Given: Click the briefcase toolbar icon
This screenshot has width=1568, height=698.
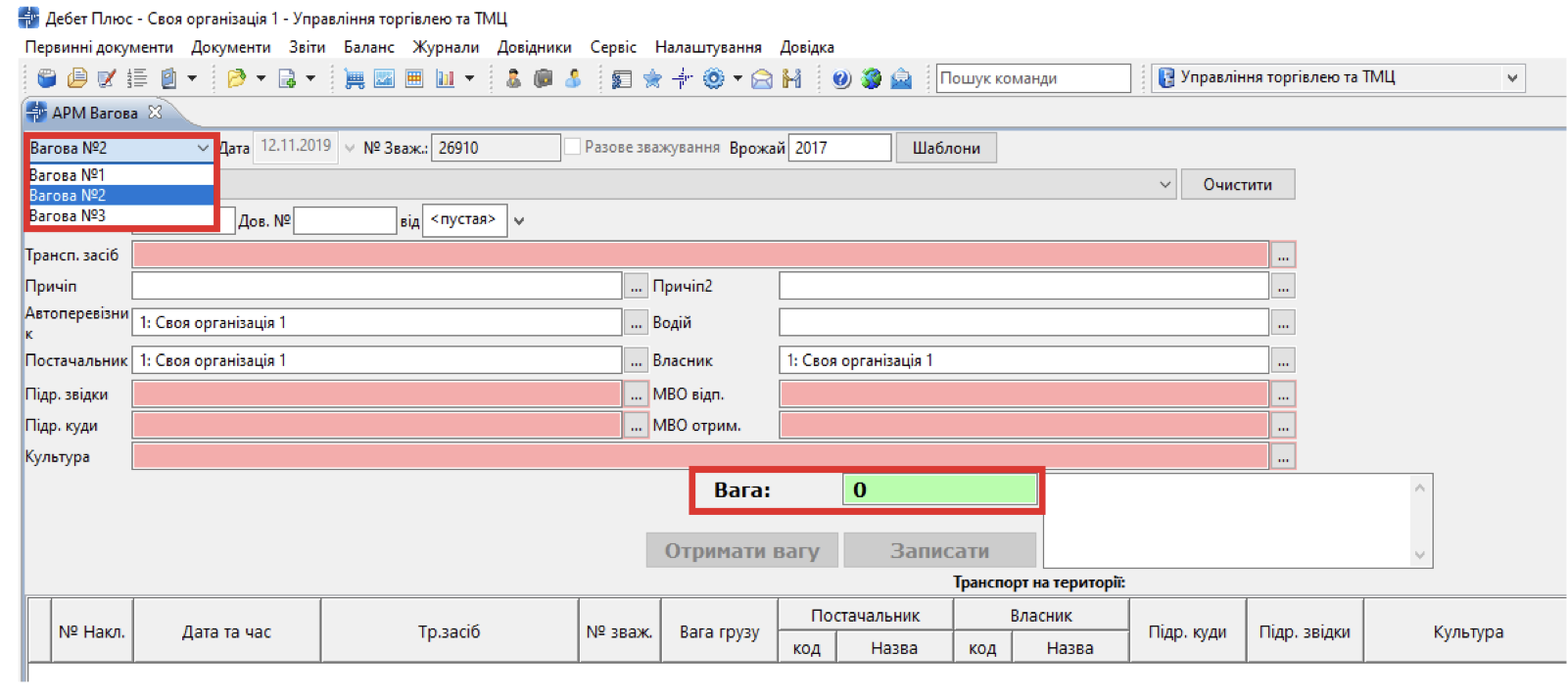Looking at the screenshot, I should pos(543,78).
